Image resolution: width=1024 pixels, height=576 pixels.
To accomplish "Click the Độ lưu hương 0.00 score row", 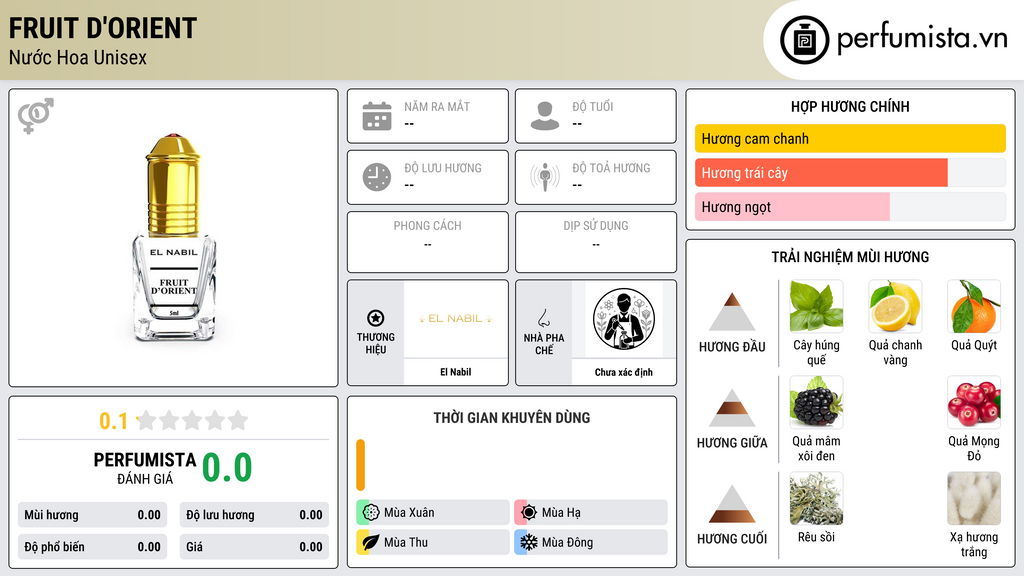I will click(x=254, y=515).
